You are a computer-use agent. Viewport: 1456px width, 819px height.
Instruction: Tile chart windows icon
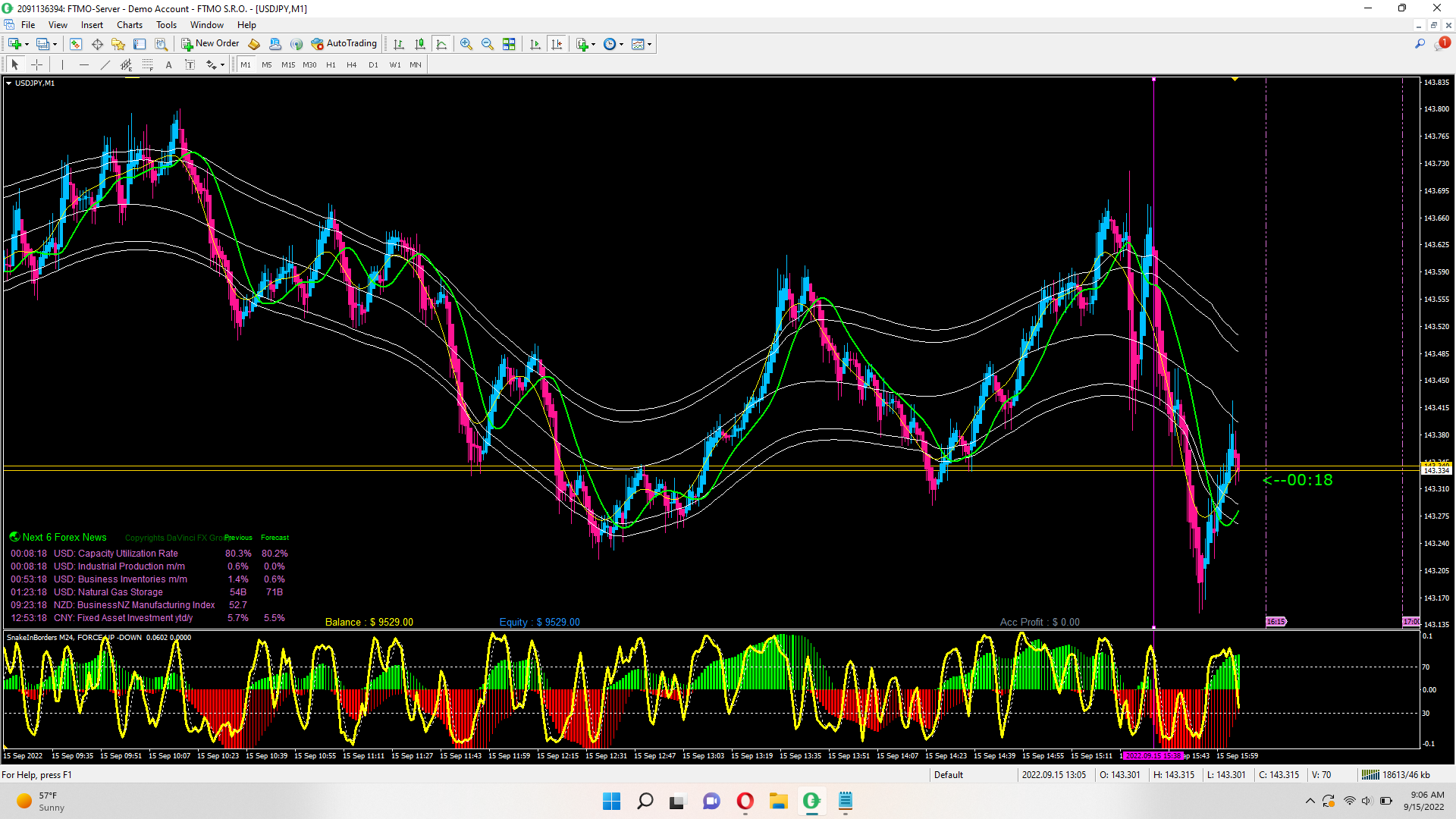[509, 44]
